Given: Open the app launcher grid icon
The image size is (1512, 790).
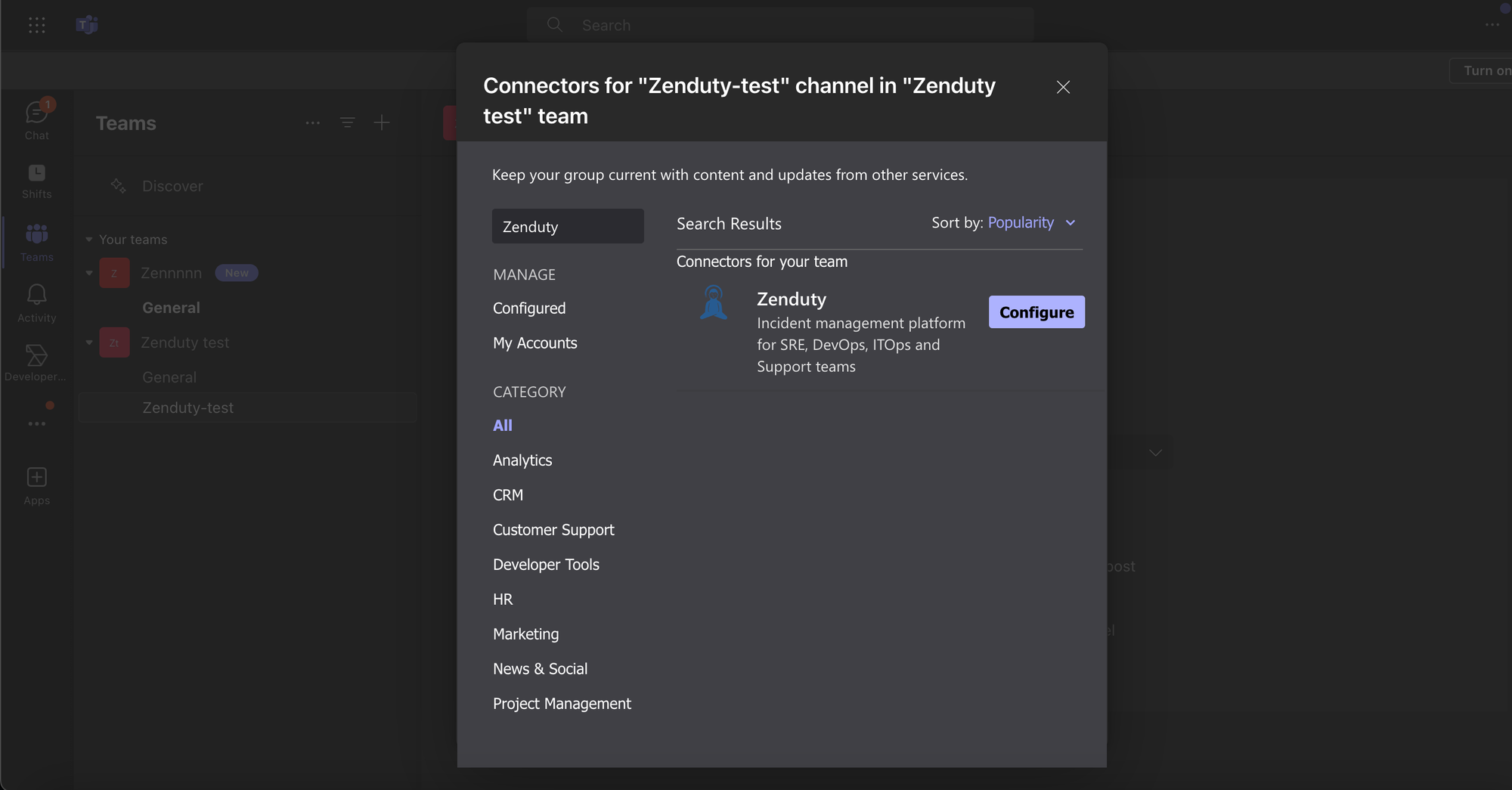Looking at the screenshot, I should tap(37, 25).
